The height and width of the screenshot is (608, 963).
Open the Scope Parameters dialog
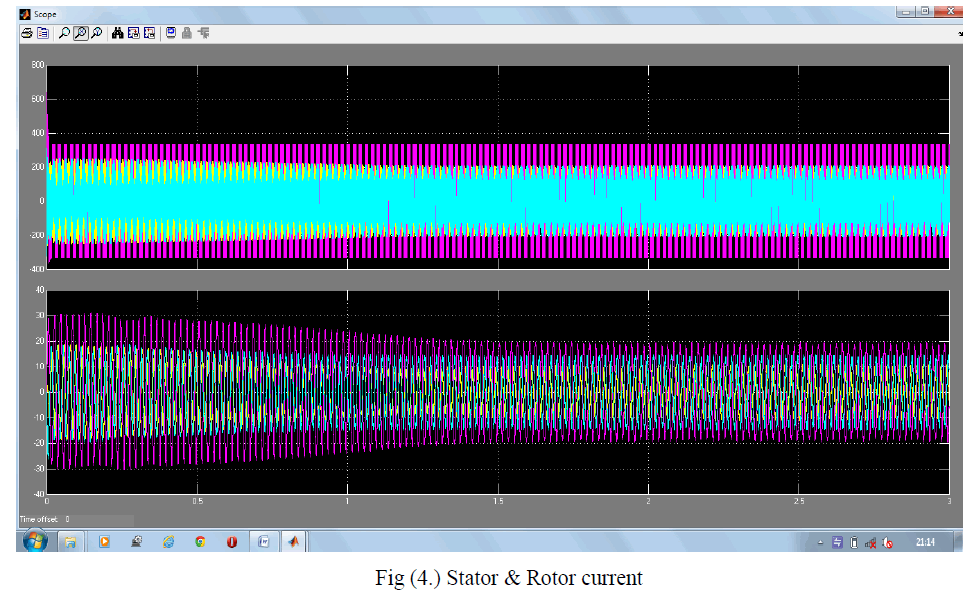[x=42, y=33]
